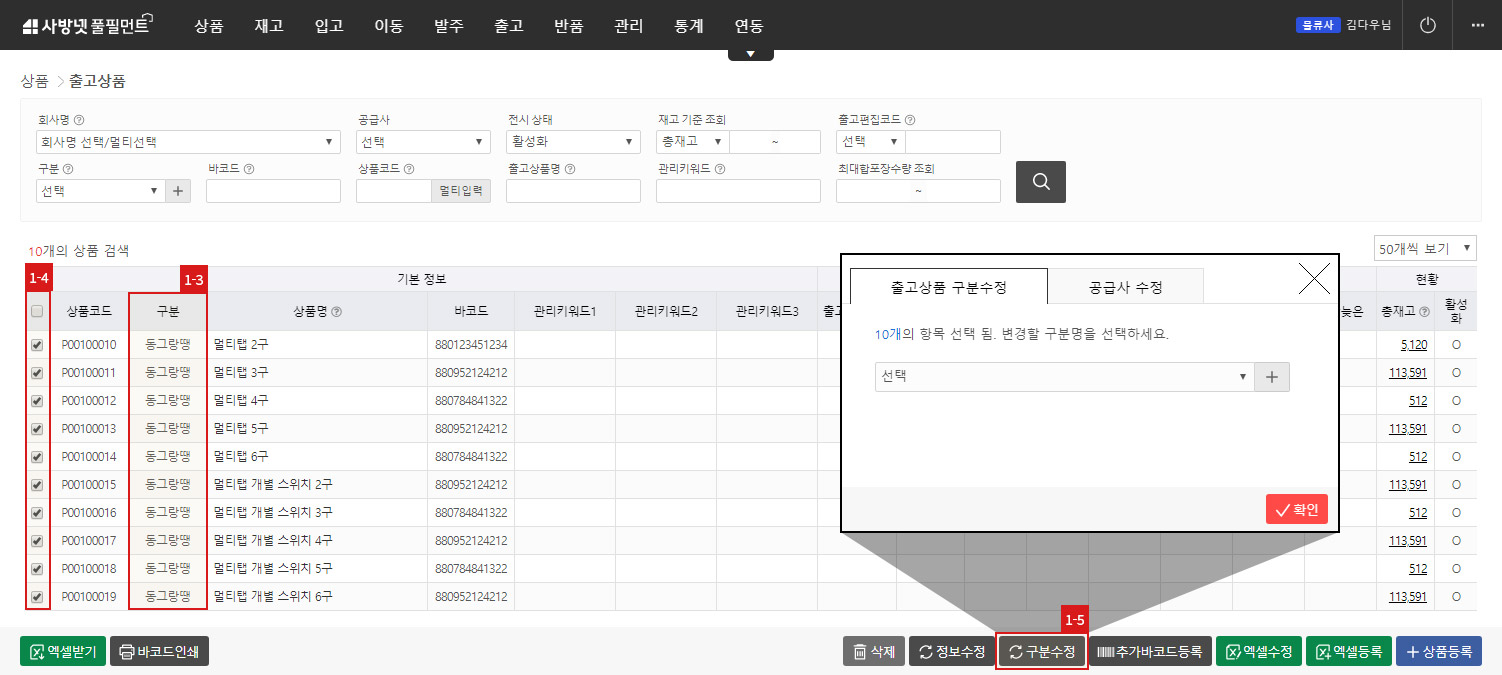The image size is (1502, 675).
Task: Open the 50개씩 보기 dropdown
Action: pyautogui.click(x=1424, y=247)
